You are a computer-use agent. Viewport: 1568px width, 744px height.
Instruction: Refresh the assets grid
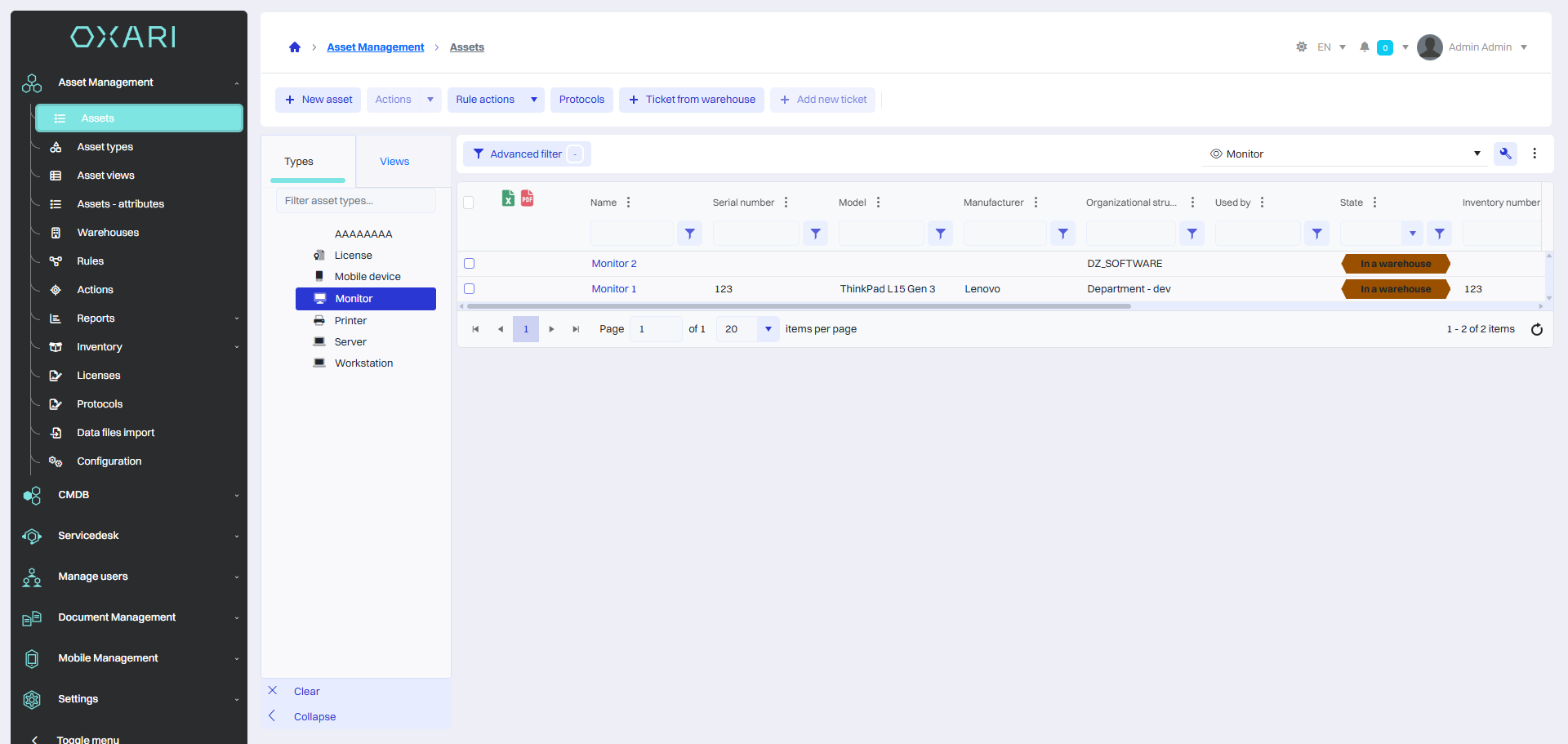pyautogui.click(x=1536, y=329)
